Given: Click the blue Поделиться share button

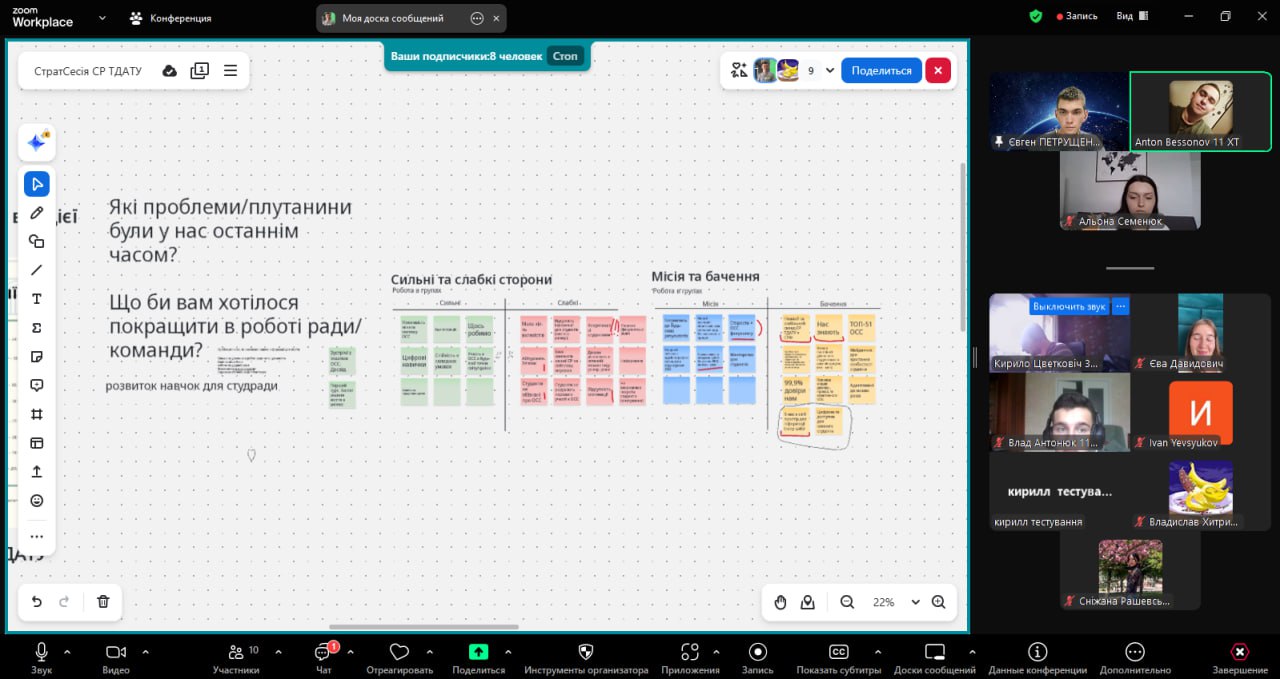Looking at the screenshot, I should [881, 71].
